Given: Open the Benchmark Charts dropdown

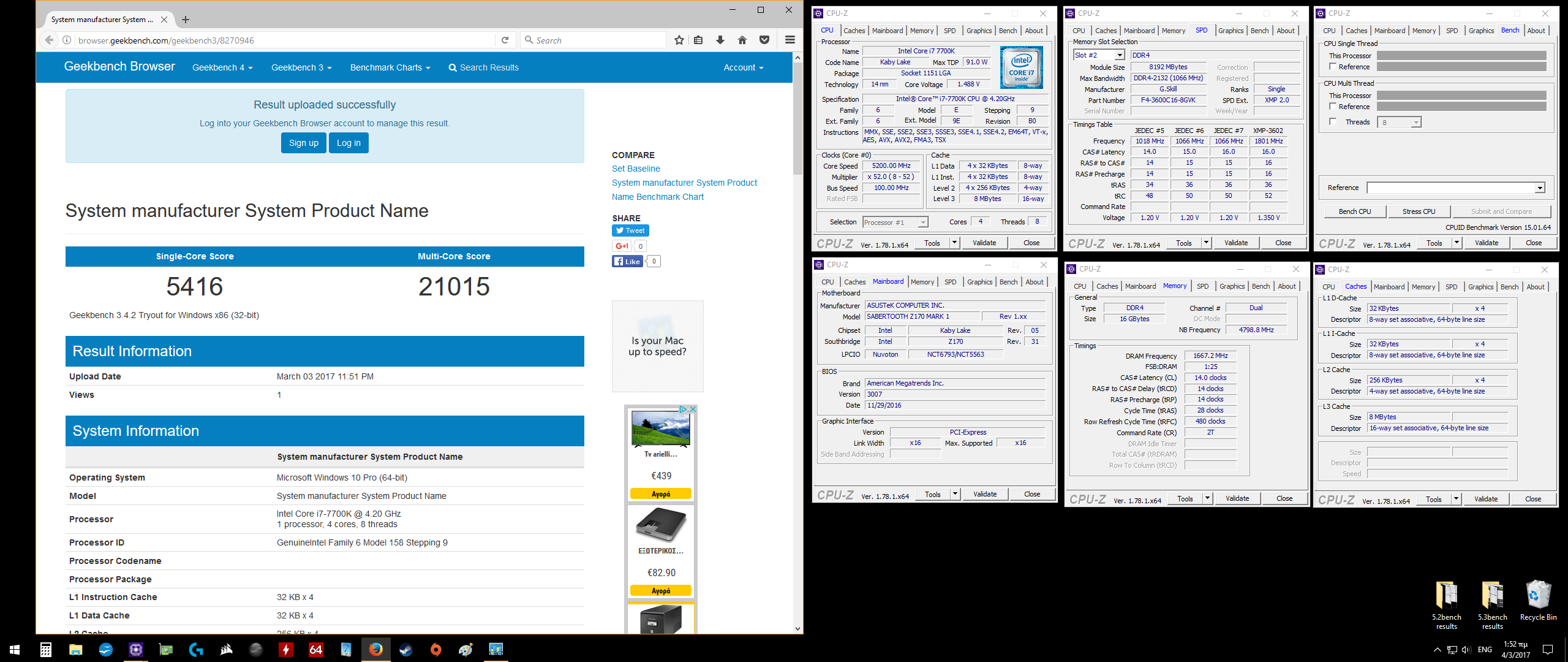Looking at the screenshot, I should (390, 67).
